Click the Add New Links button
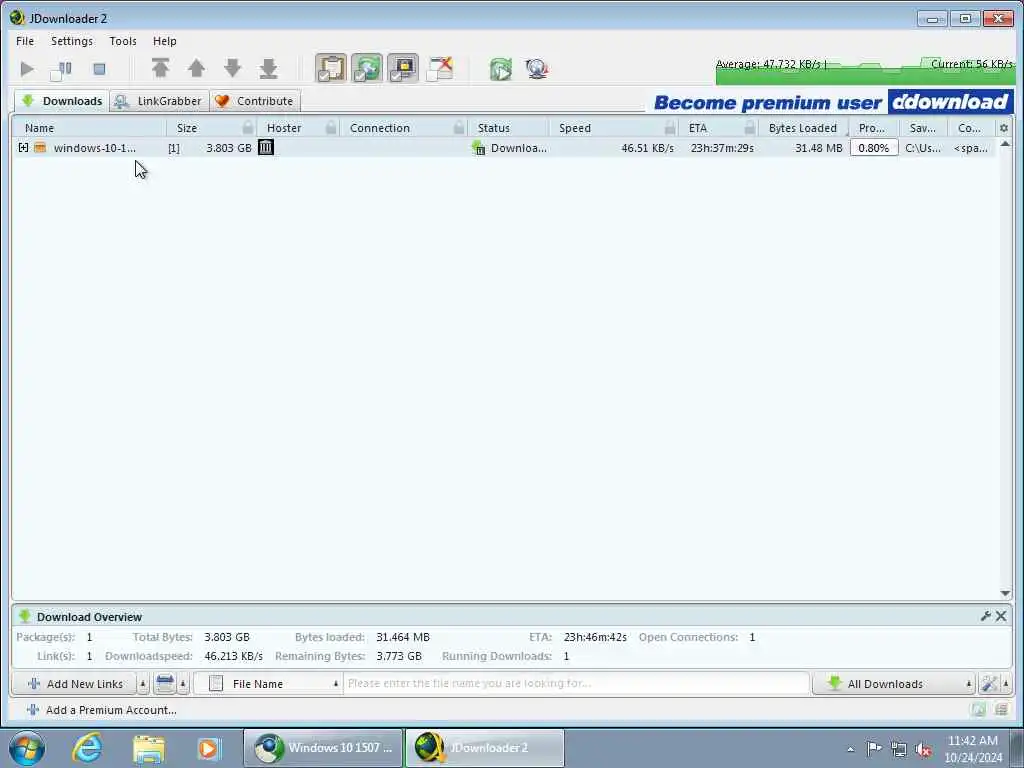 point(74,684)
